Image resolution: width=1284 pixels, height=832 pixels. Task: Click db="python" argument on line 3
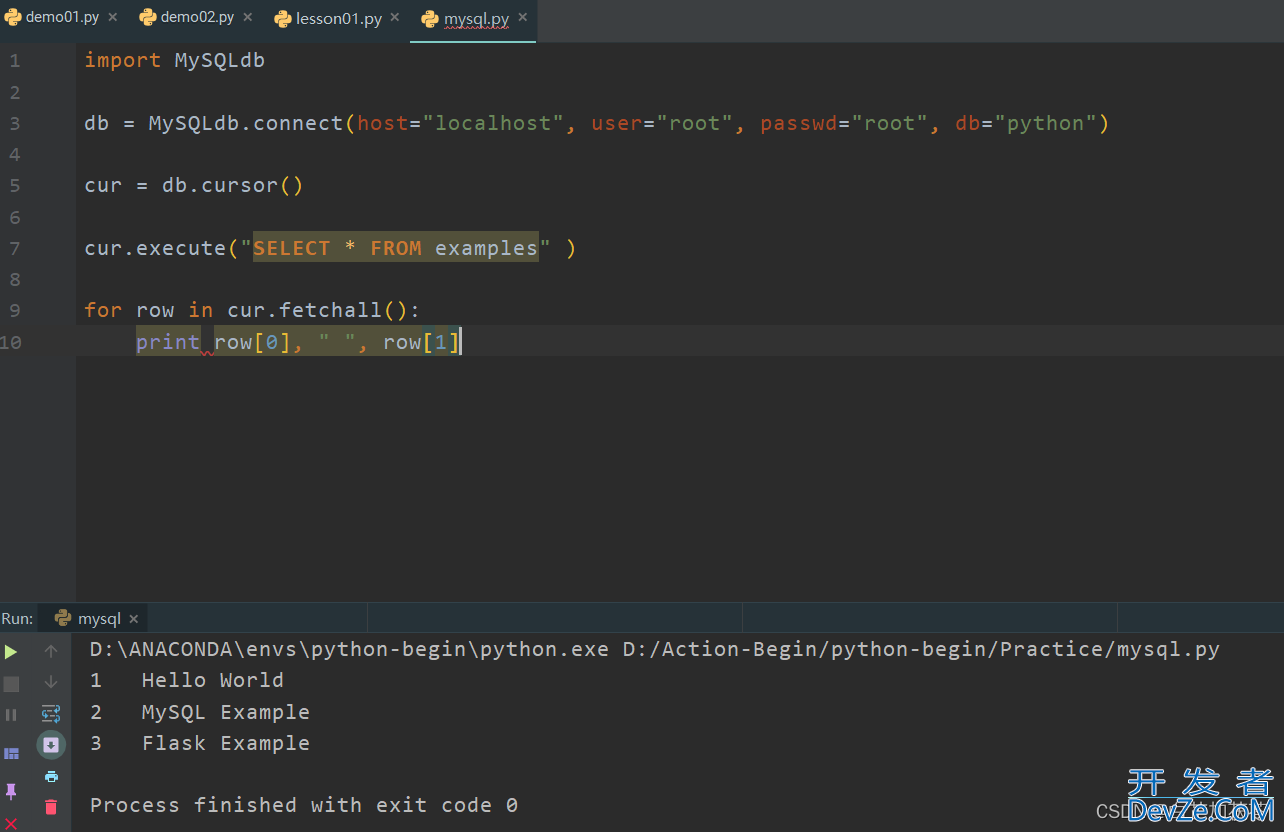1026,123
